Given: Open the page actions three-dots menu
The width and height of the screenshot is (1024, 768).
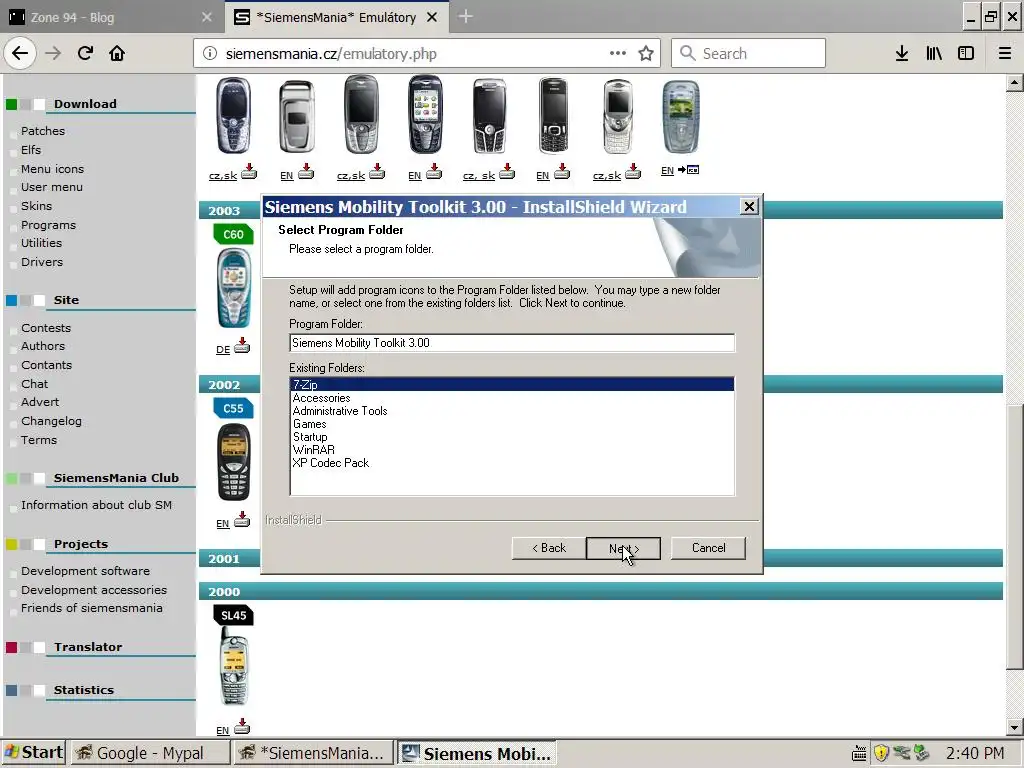Looking at the screenshot, I should pyautogui.click(x=617, y=54).
